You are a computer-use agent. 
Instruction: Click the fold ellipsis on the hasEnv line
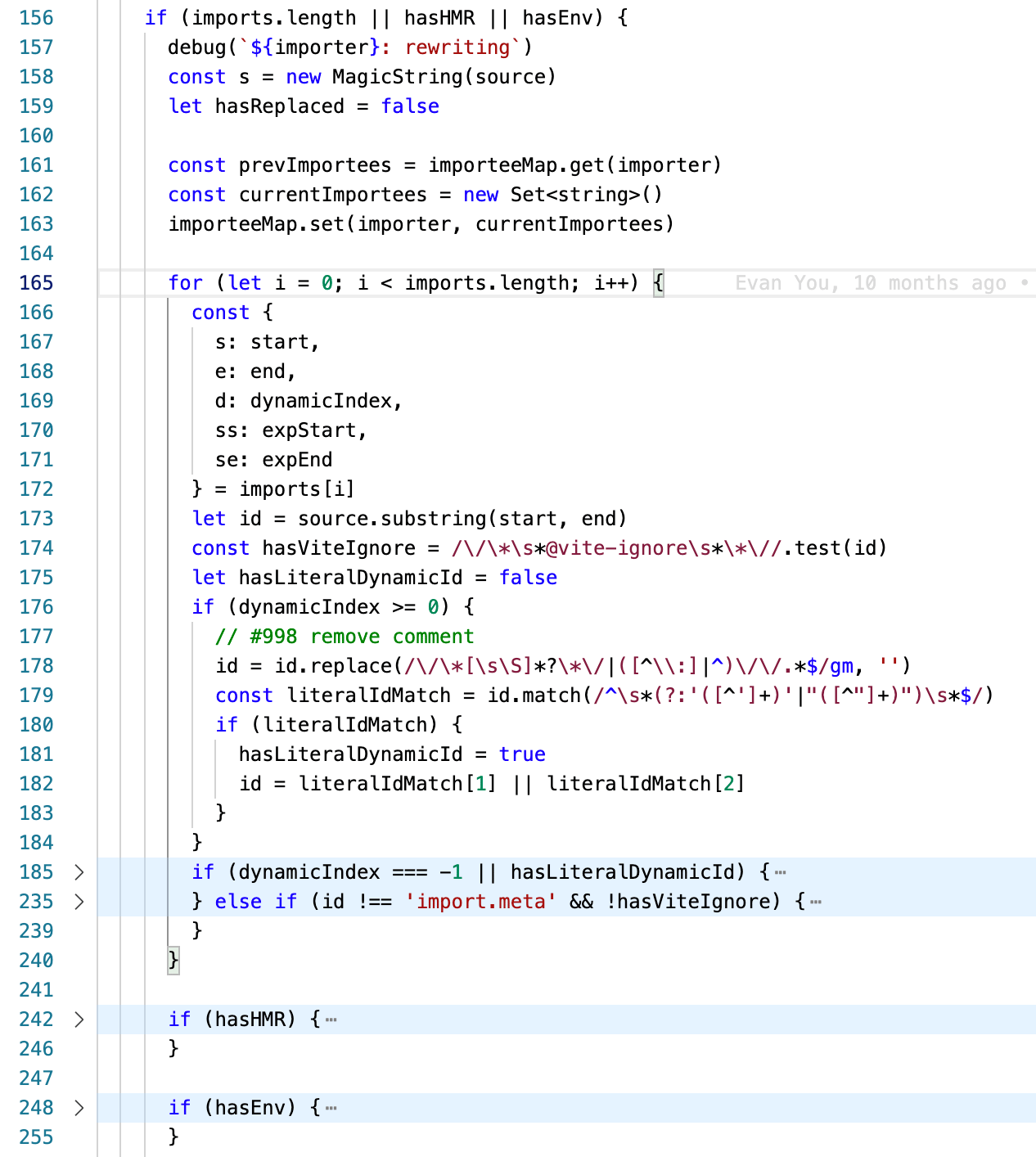click(331, 1108)
